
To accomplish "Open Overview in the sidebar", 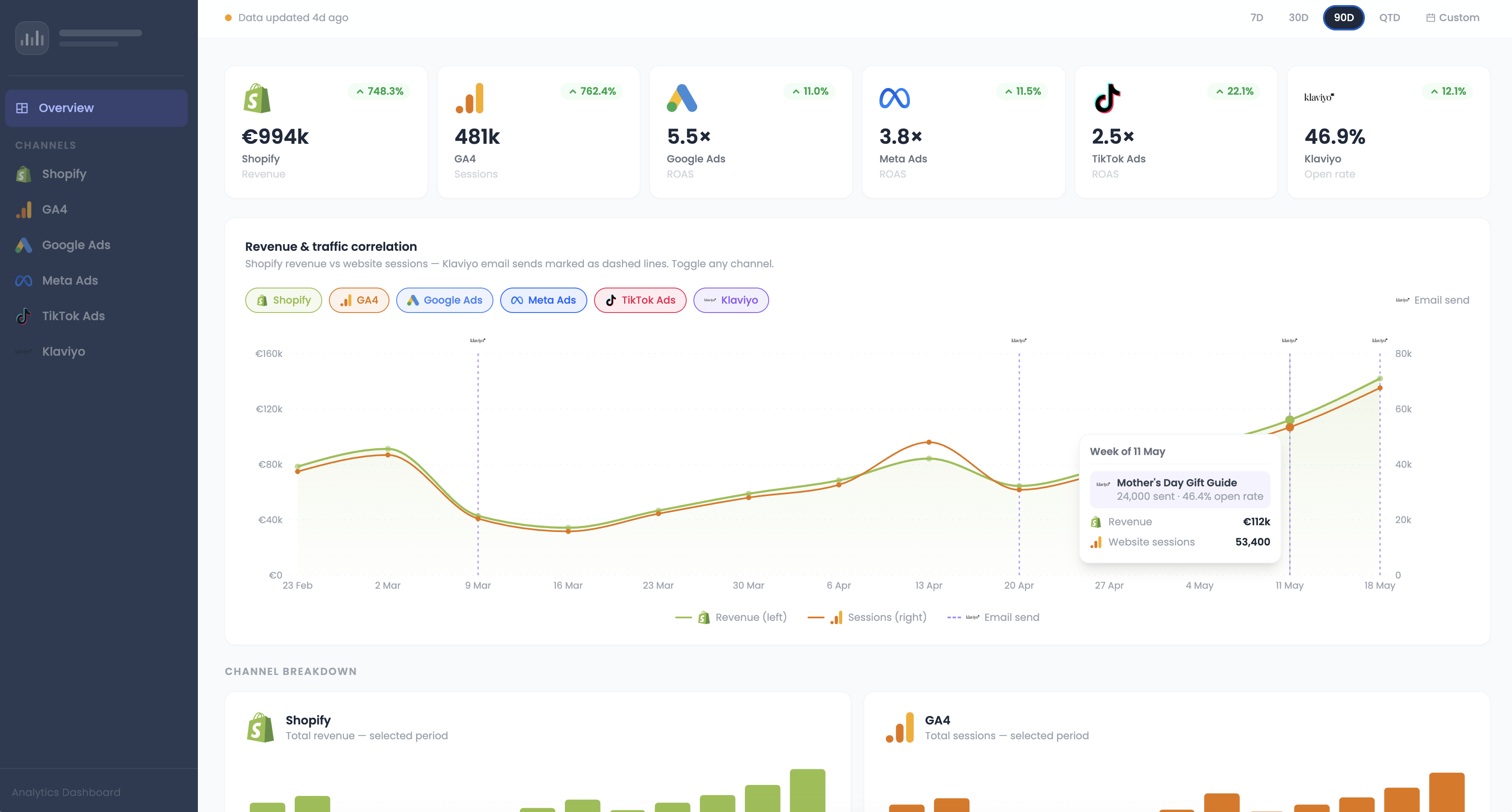I will [96, 108].
